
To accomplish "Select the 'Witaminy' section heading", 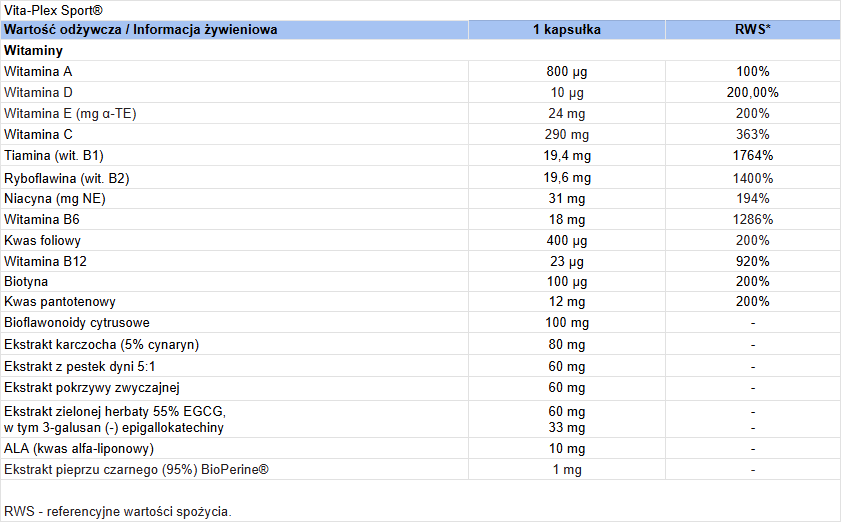I will [x=33, y=50].
